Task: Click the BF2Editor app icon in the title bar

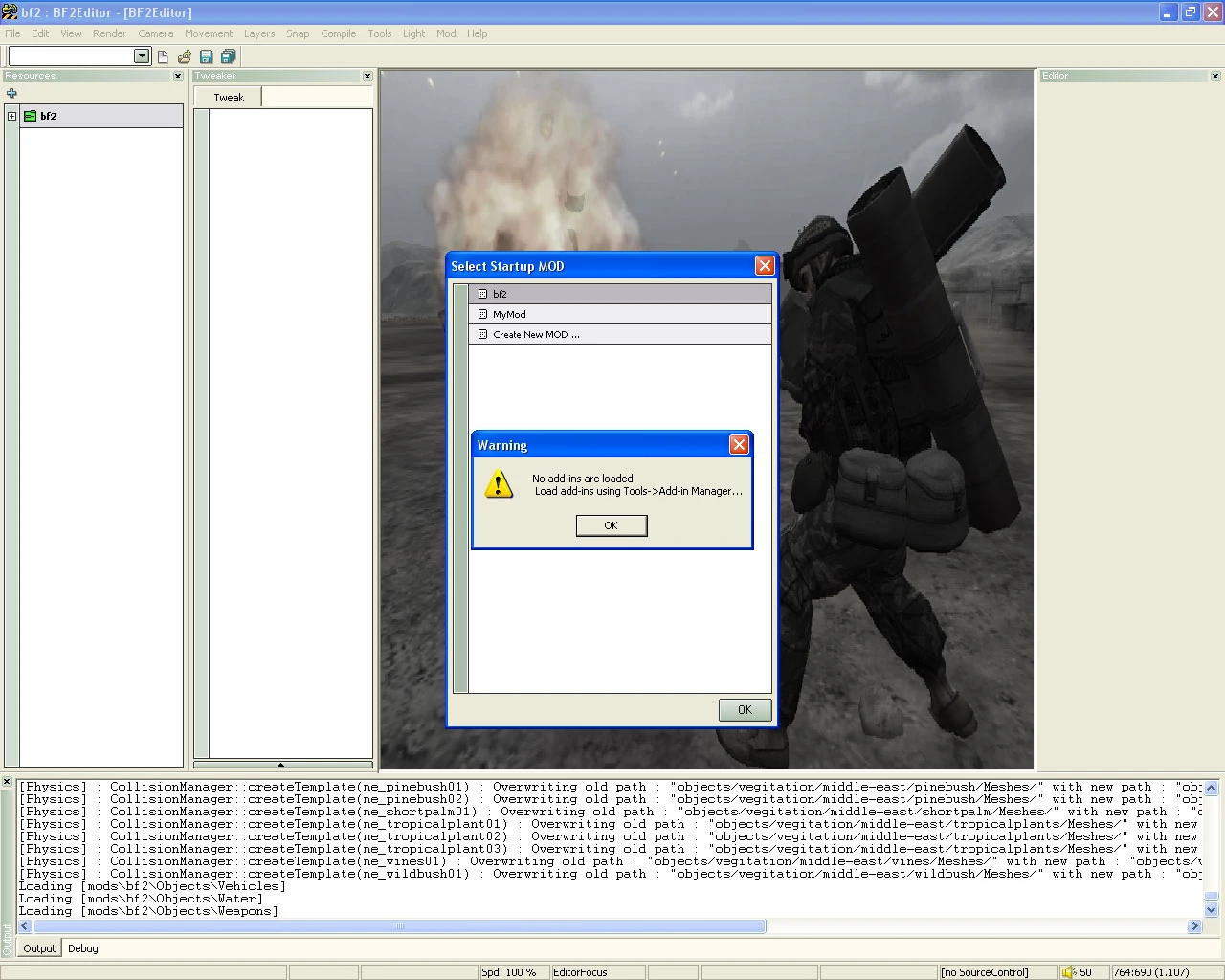Action: coord(10,12)
